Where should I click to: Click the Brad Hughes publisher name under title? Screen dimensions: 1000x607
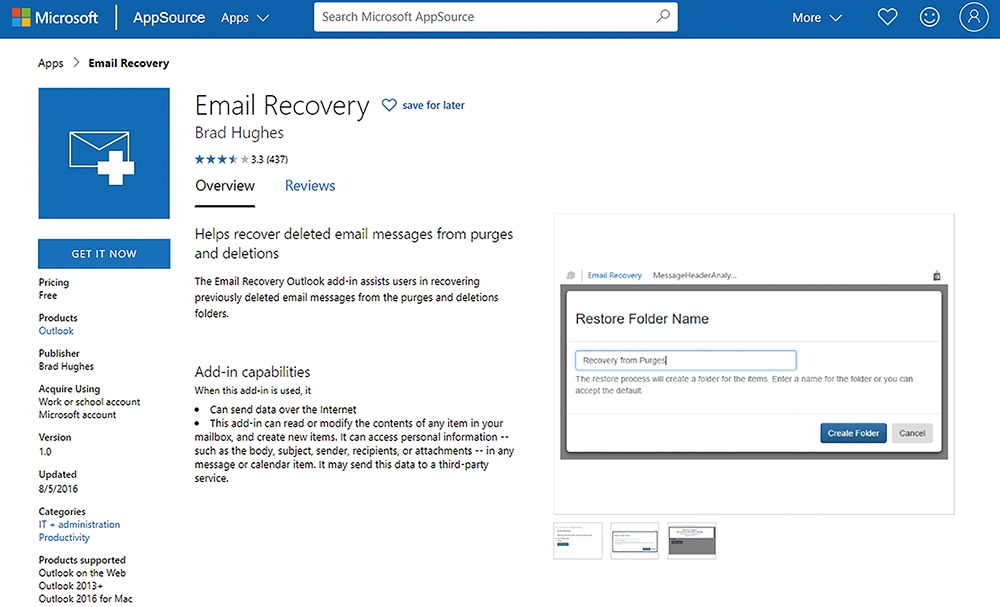239,133
